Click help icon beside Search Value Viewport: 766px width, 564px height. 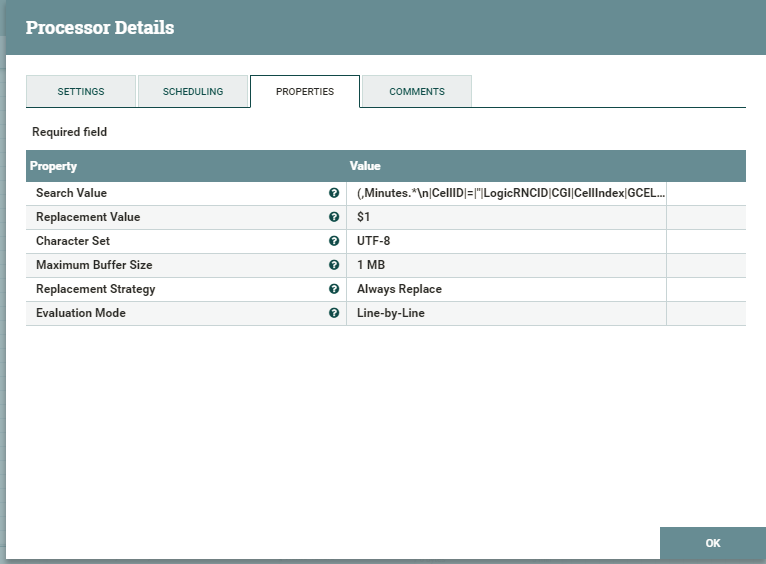coord(334,193)
